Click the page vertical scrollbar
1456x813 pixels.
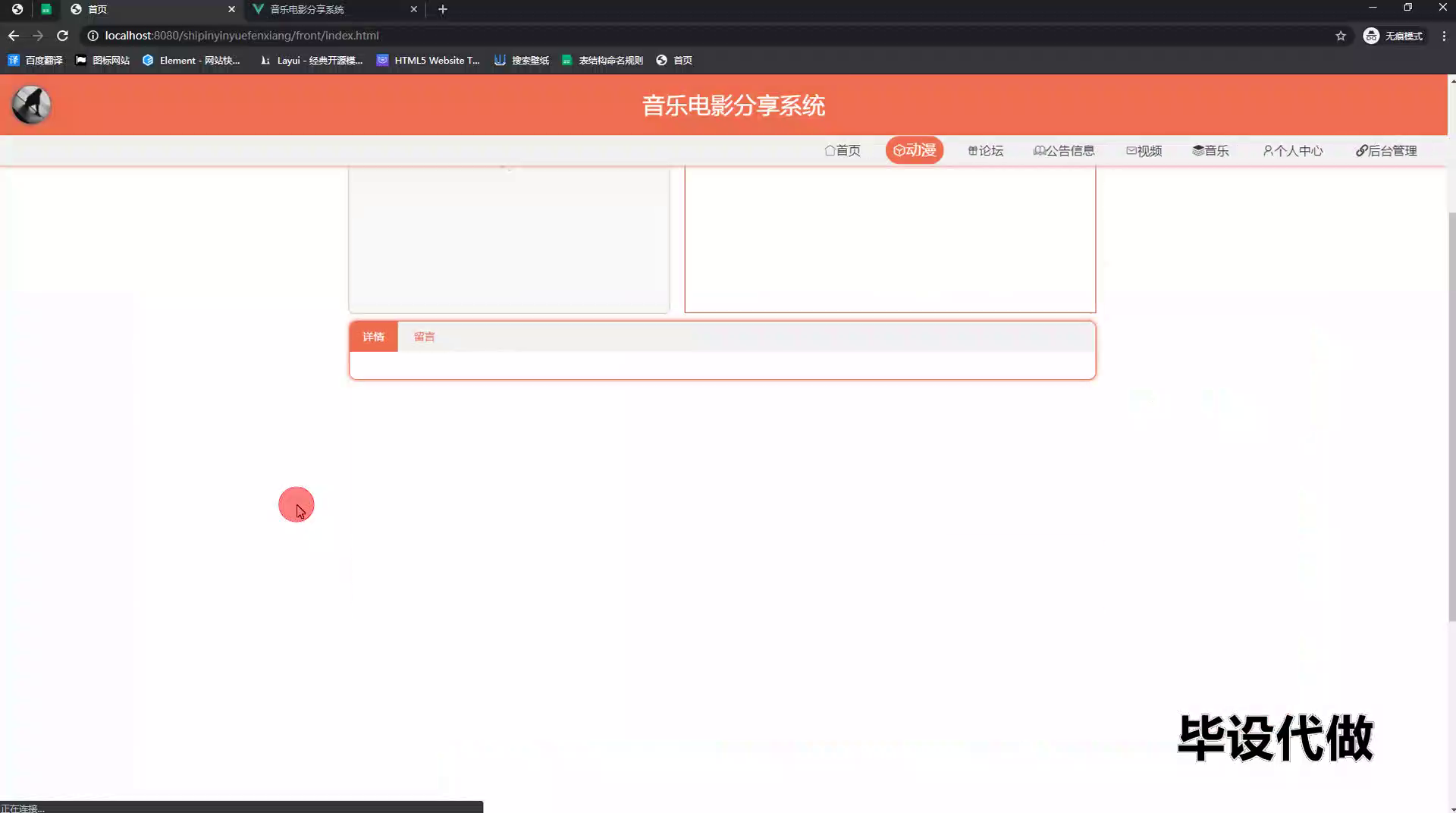click(1451, 417)
